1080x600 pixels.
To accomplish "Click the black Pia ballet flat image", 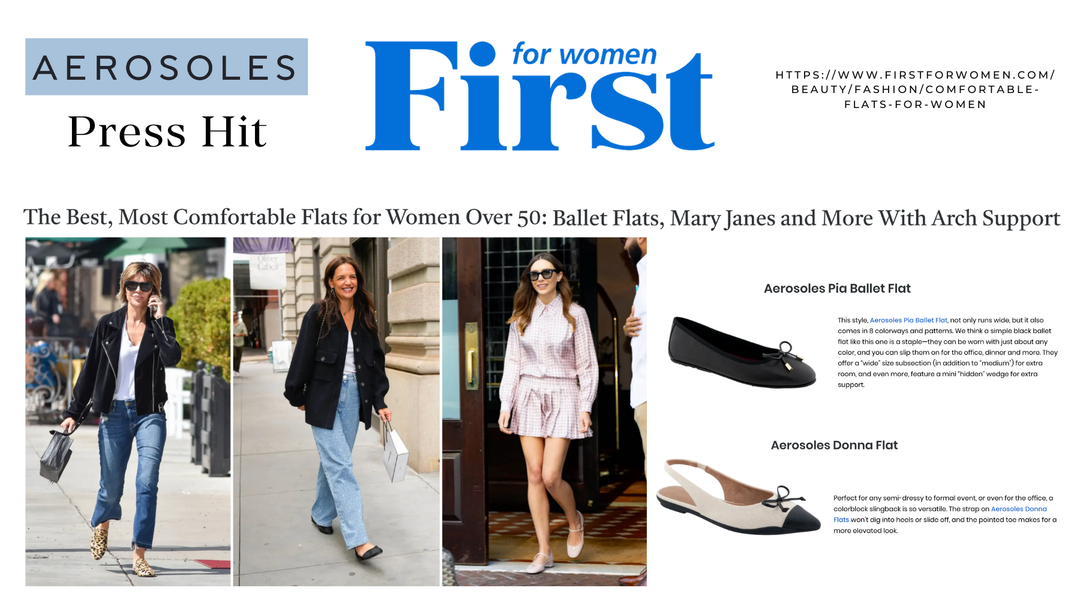I will (x=742, y=353).
